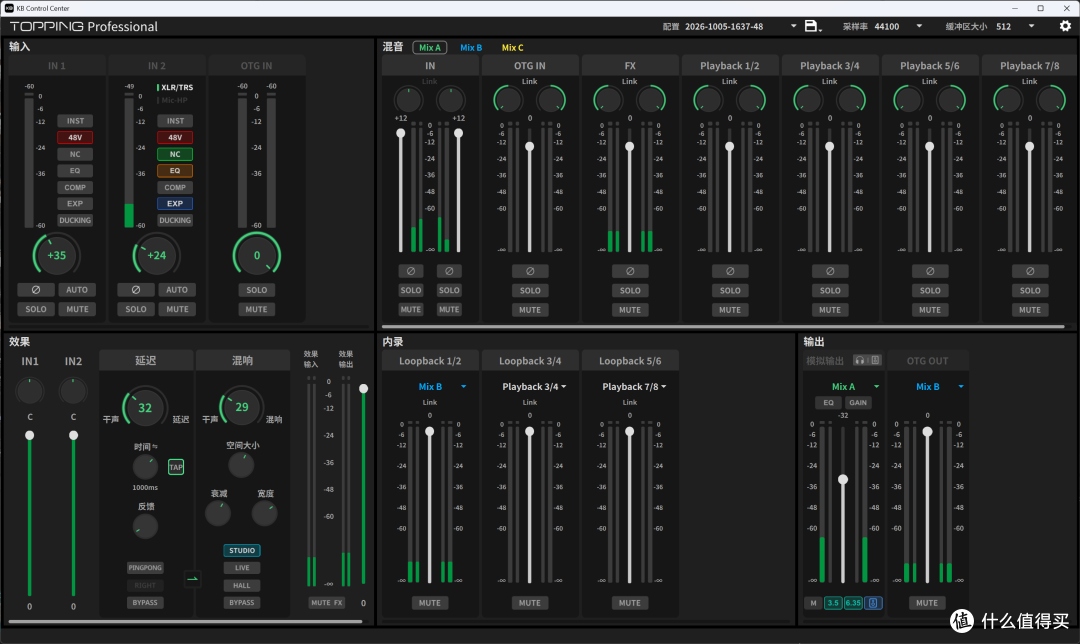The image size is (1080, 644).
Task: Toggle EXP on IN 2
Action: coord(175,204)
